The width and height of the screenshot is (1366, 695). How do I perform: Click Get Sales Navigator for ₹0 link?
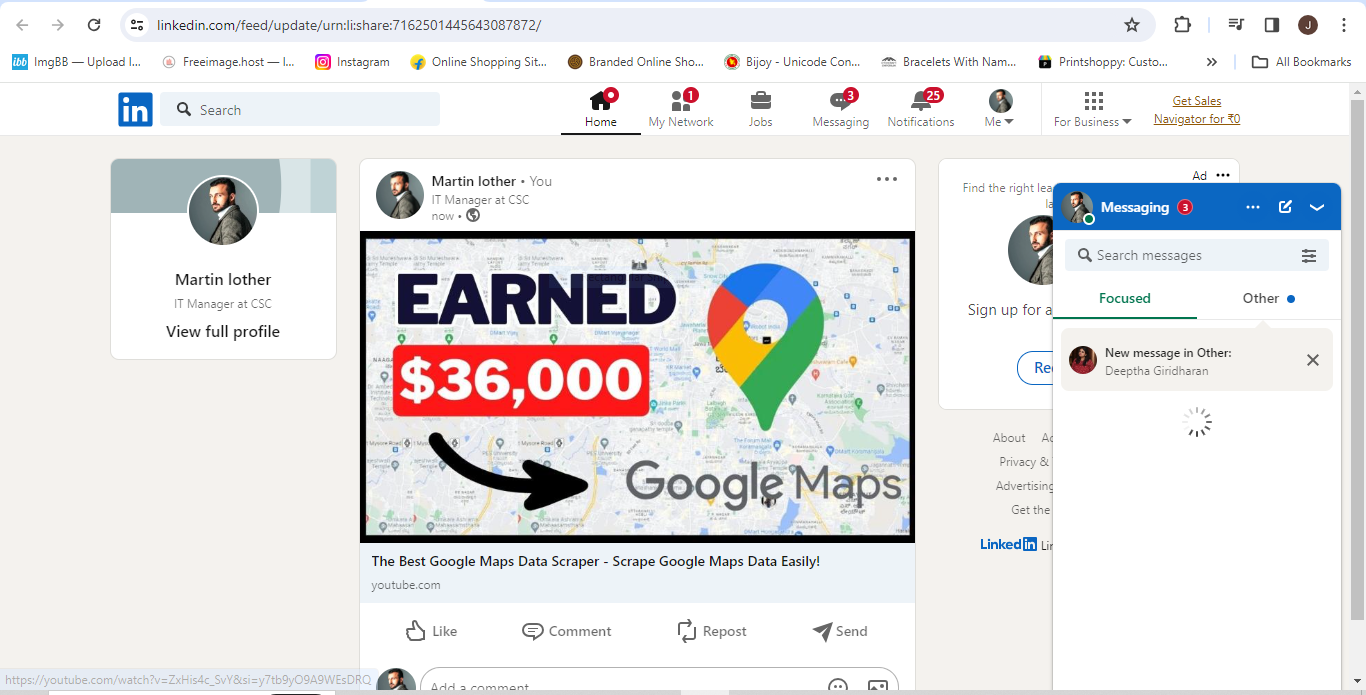coord(1197,110)
